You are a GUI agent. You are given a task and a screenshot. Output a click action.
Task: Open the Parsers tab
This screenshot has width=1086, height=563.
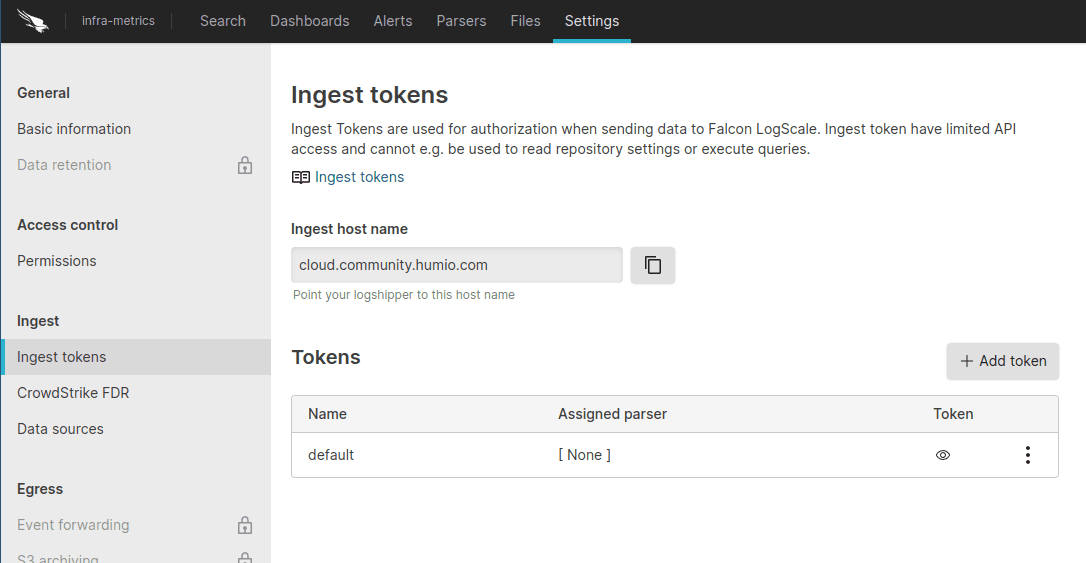pyautogui.click(x=461, y=21)
